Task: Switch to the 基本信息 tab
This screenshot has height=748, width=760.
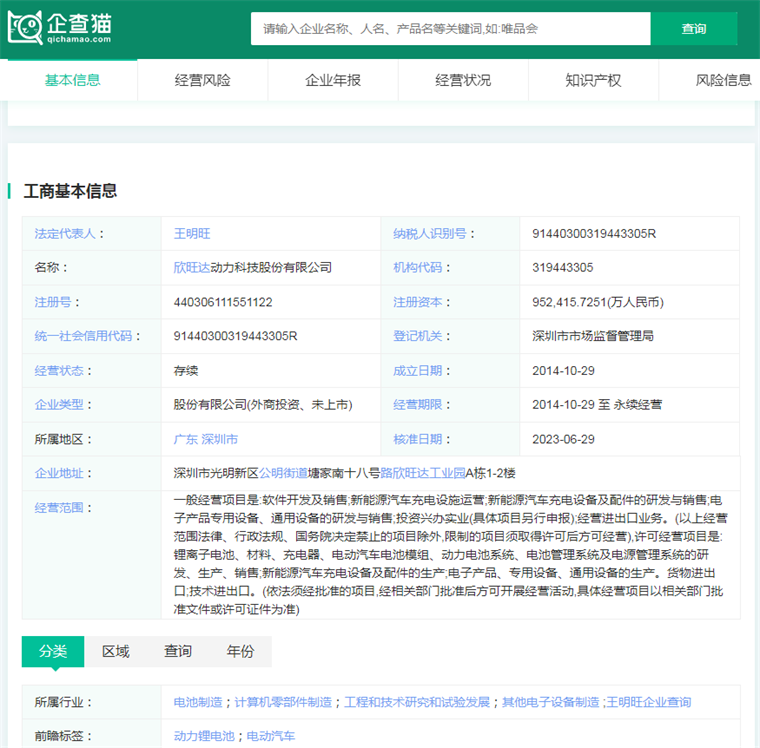Action: (73, 80)
